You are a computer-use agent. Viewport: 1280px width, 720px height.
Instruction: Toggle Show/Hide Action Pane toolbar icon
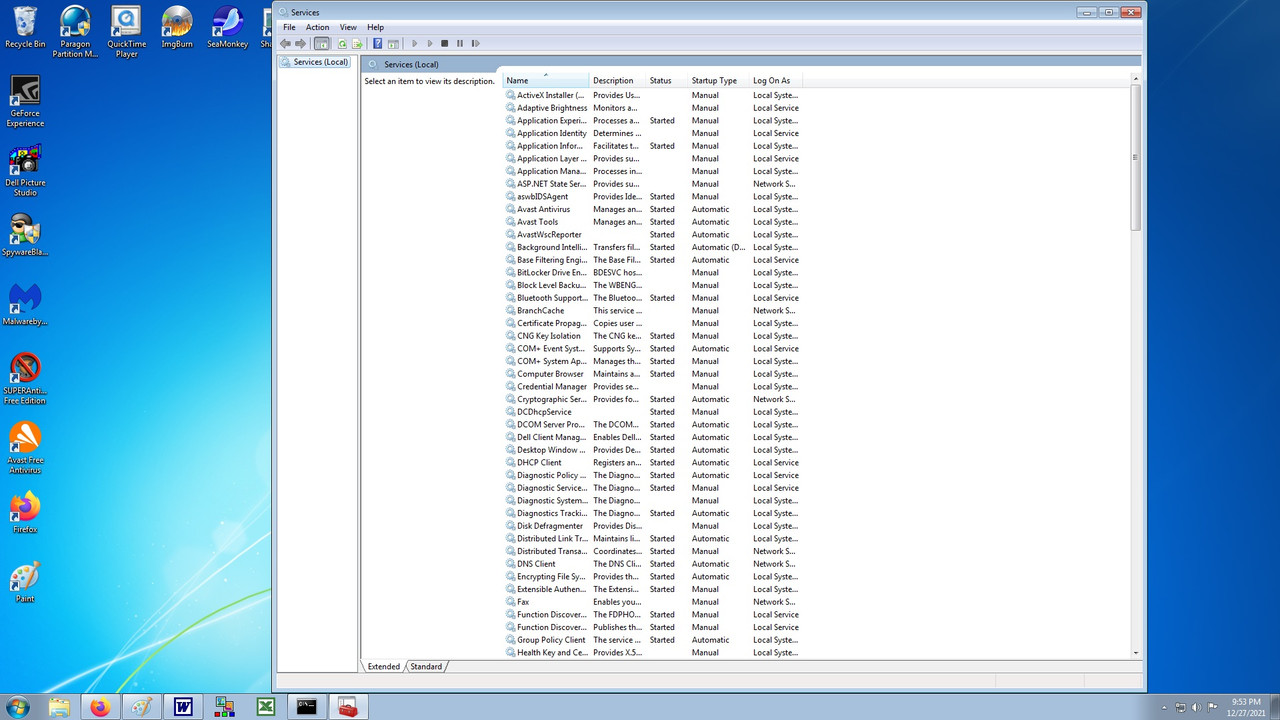pyautogui.click(x=393, y=44)
